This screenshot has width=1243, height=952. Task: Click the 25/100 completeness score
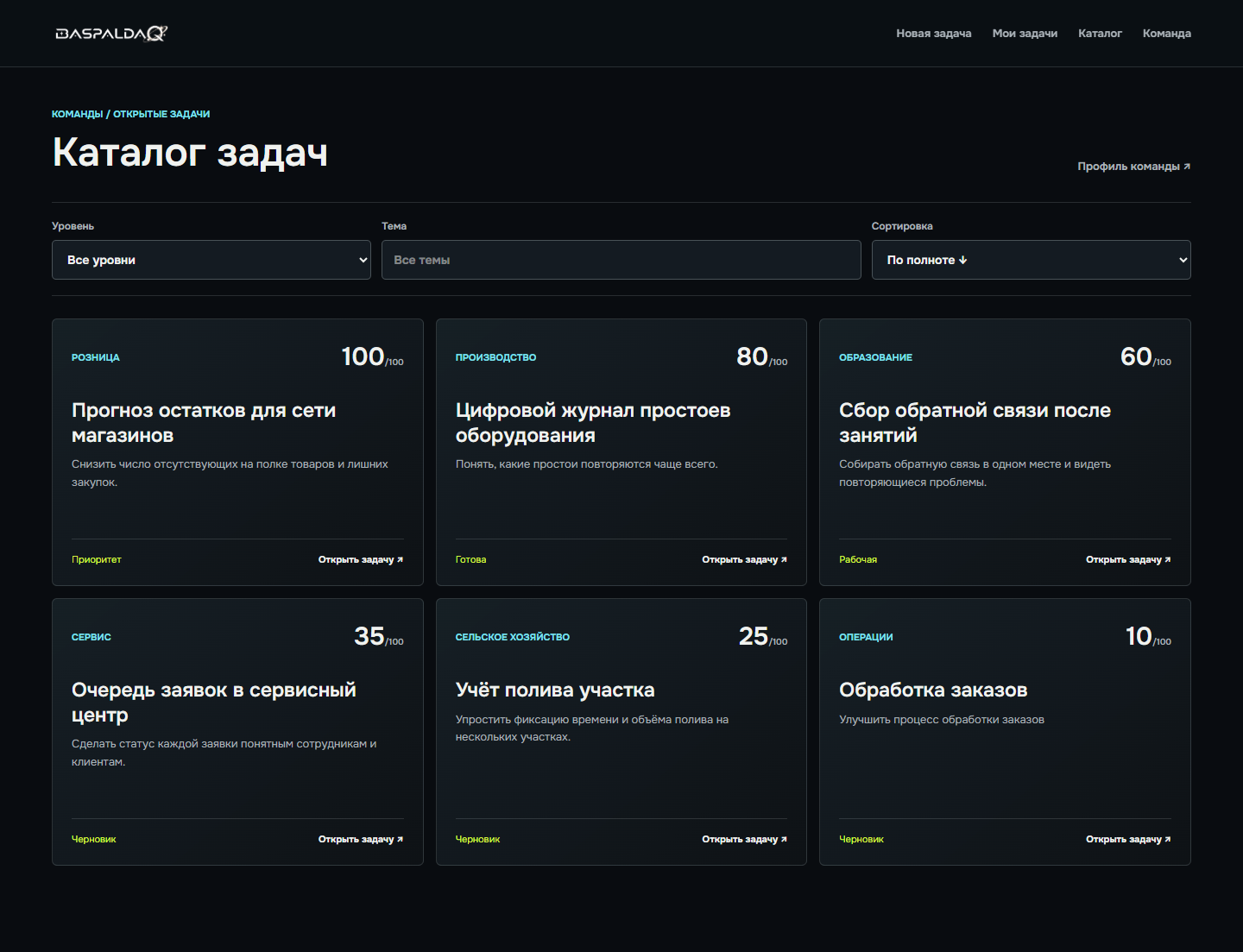point(763,637)
